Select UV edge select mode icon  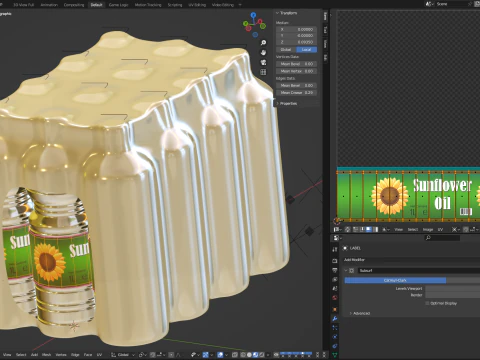pyautogui.click(x=362, y=229)
